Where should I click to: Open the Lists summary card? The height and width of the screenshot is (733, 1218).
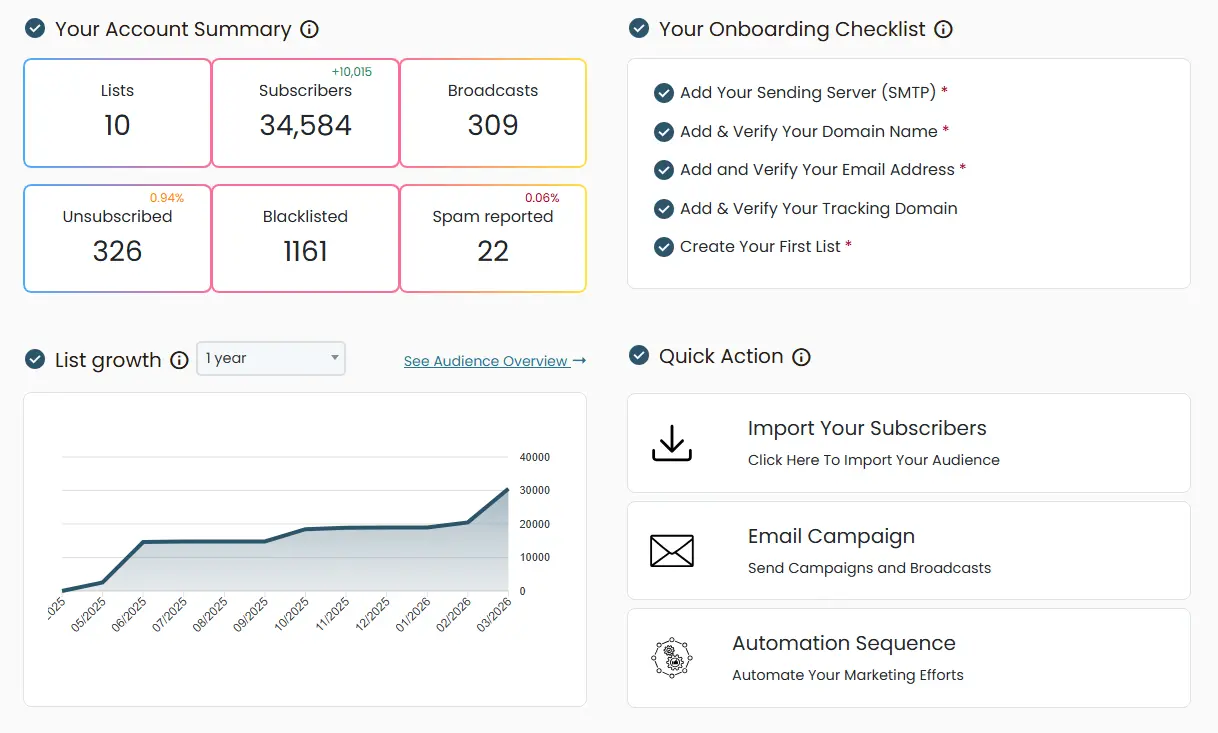(x=117, y=113)
